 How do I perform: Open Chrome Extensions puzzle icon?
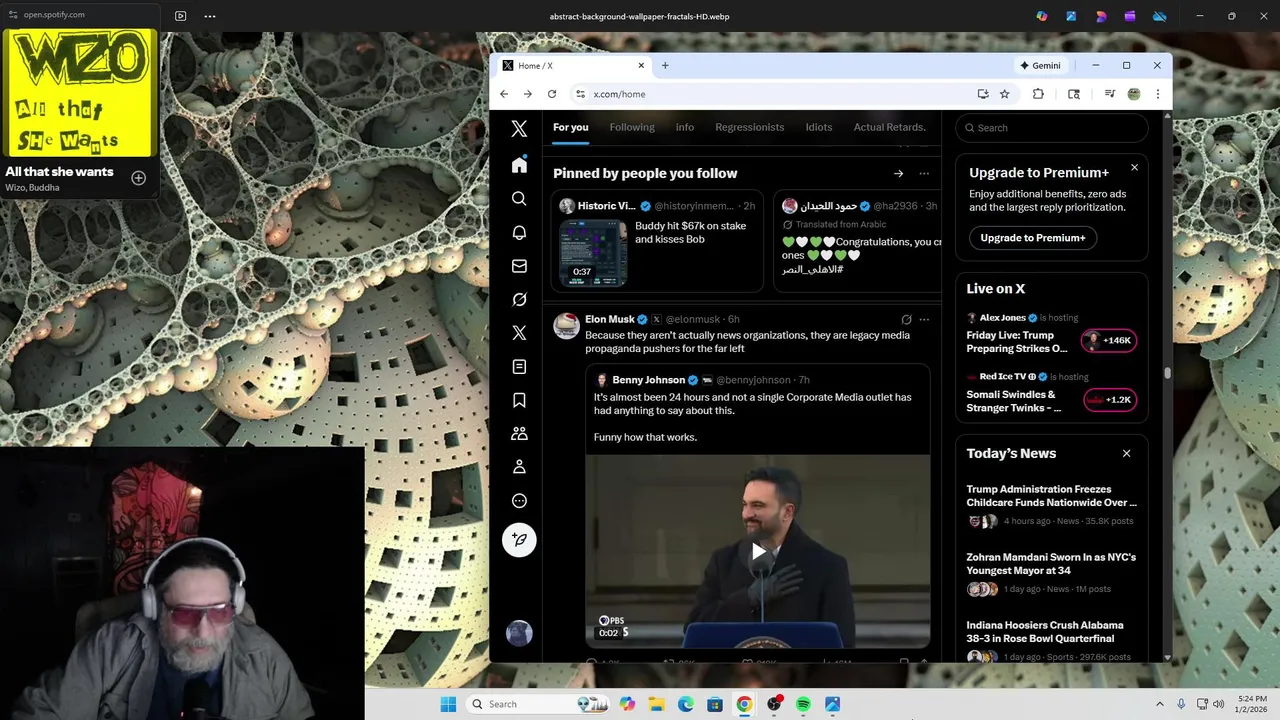[x=1038, y=94]
